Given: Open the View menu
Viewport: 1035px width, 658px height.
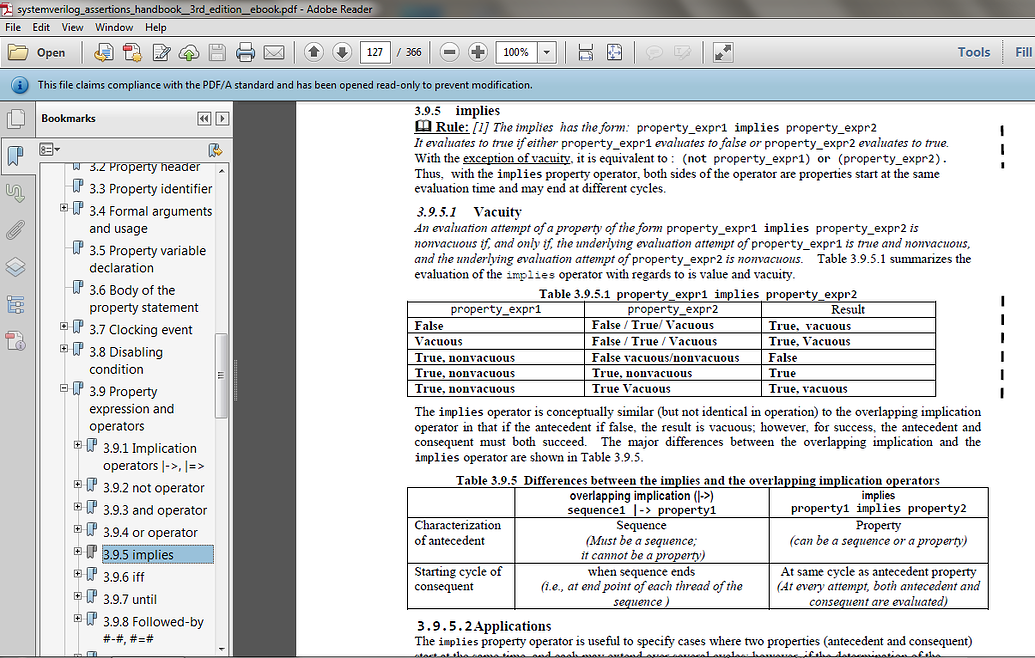Looking at the screenshot, I should [x=72, y=27].
